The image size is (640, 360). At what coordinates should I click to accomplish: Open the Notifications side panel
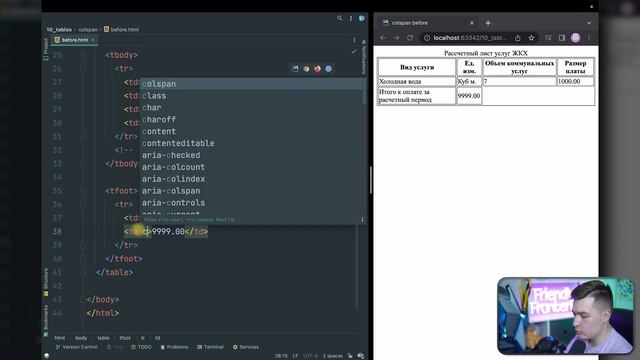363,57
